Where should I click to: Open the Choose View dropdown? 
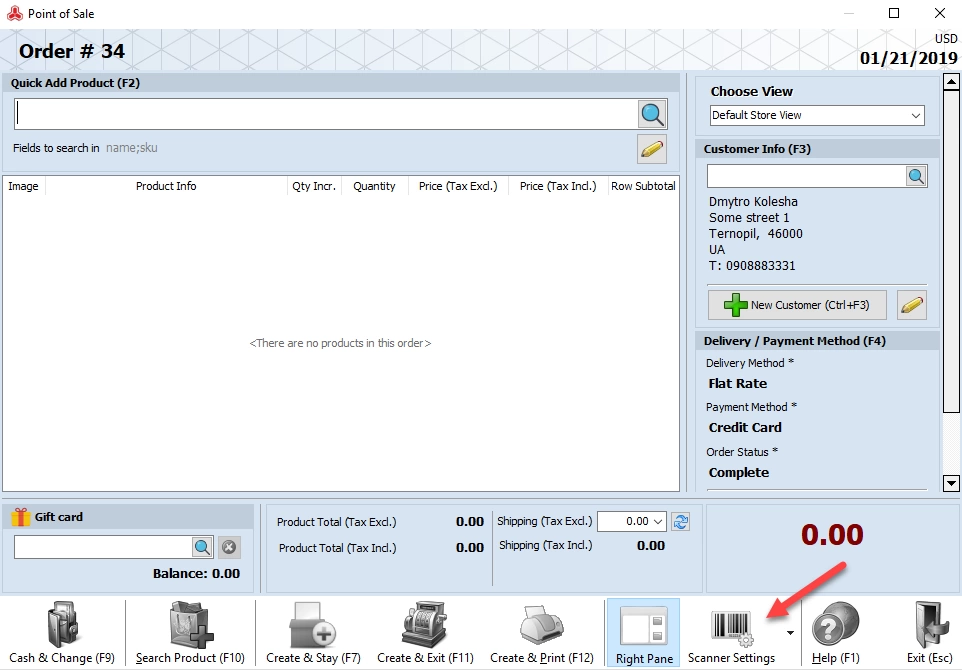(817, 115)
